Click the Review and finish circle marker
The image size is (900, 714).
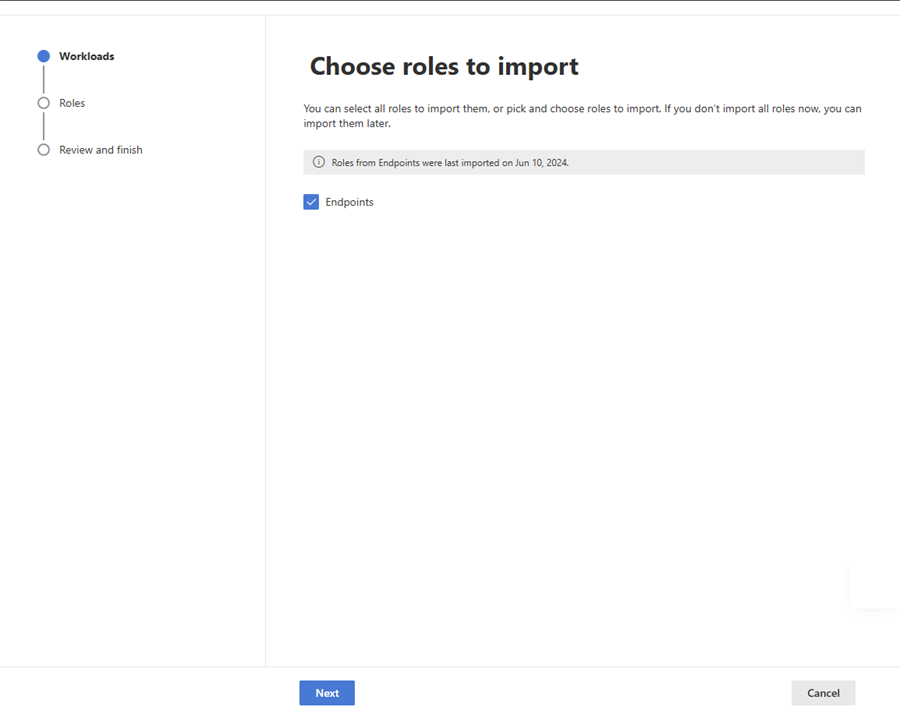[44, 150]
